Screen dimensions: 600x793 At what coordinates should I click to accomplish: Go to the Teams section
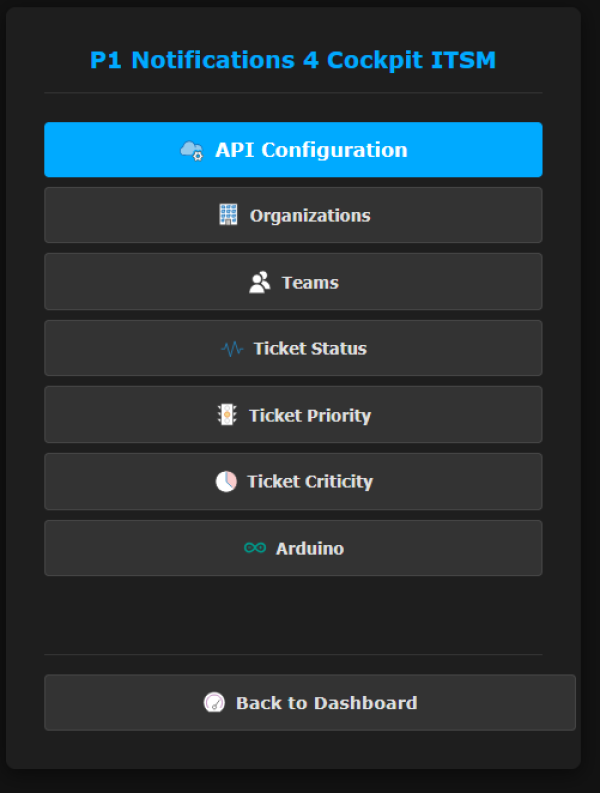coord(310,283)
